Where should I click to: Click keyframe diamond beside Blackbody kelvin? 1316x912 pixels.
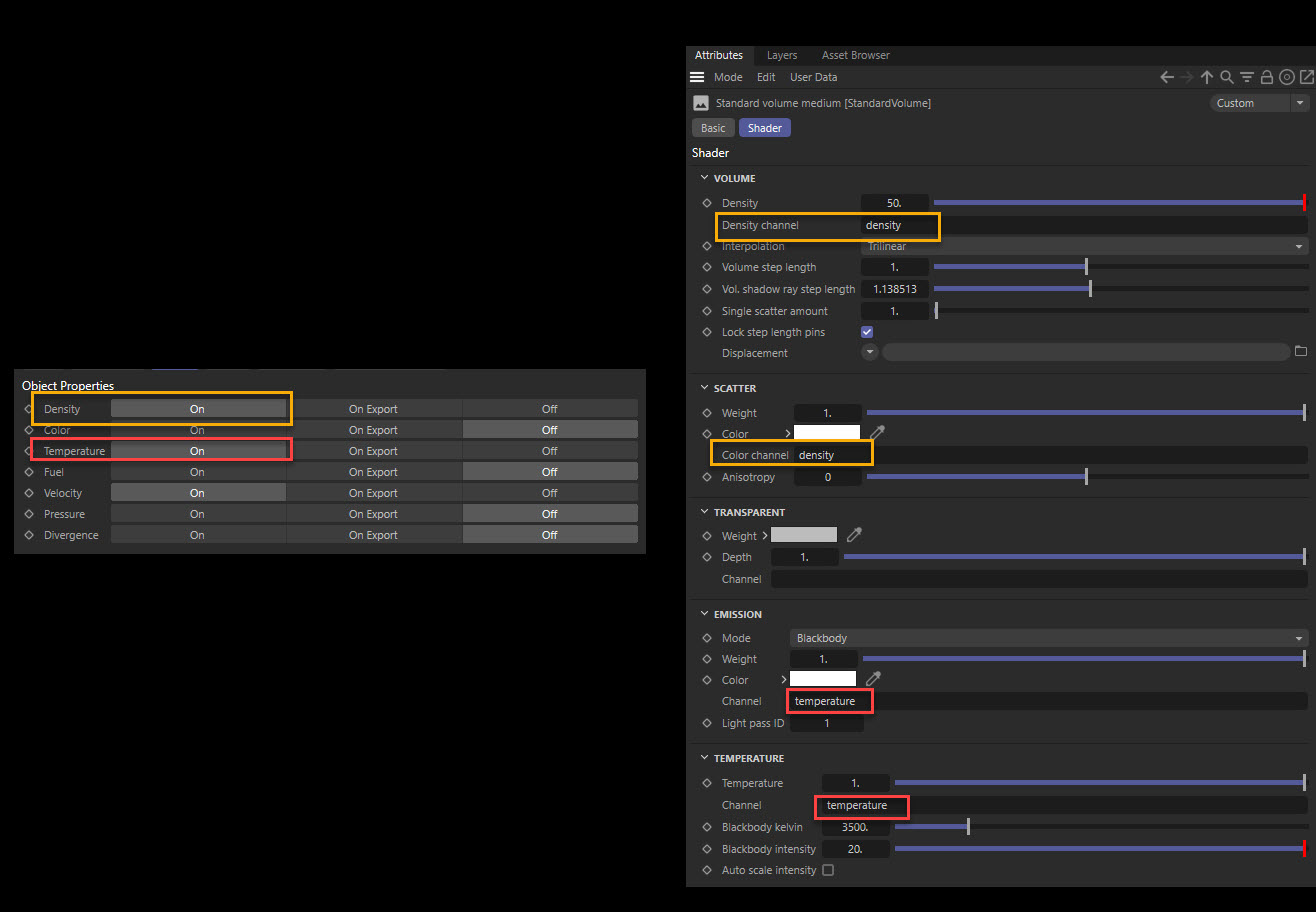(x=706, y=827)
